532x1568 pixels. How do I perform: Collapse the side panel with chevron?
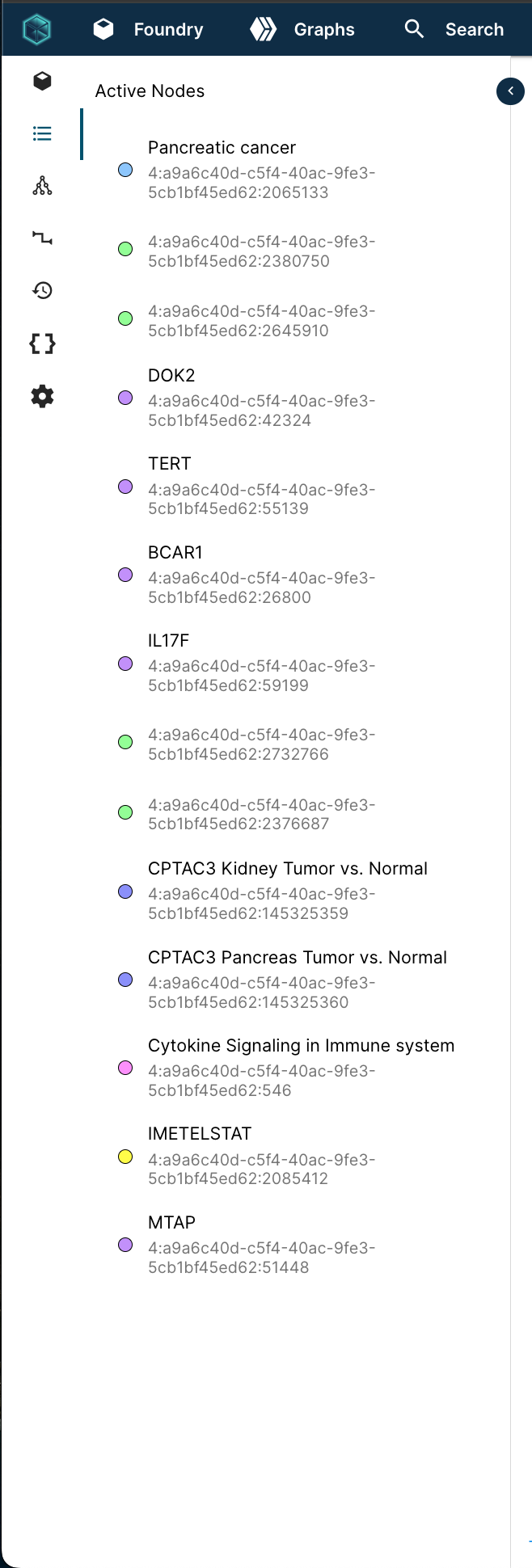[x=510, y=91]
